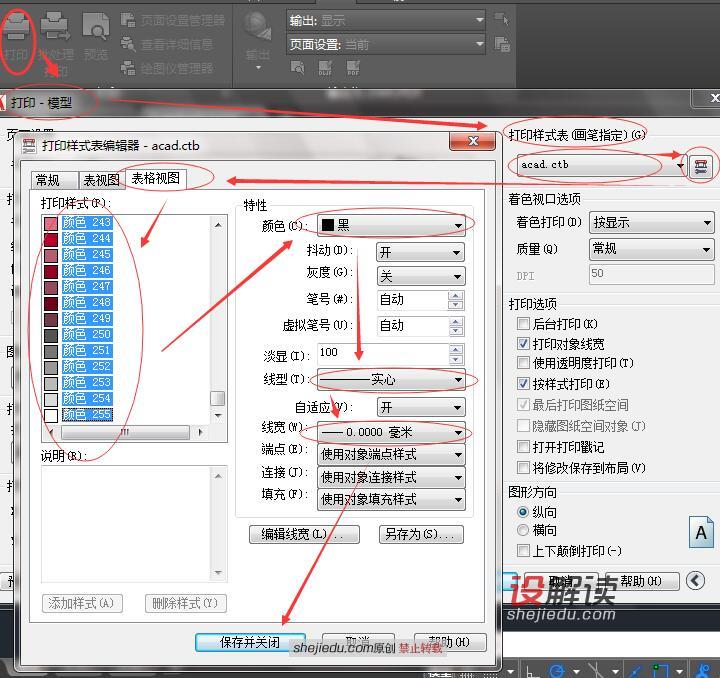Open the 抖动 dropdown set to 开
This screenshot has height=678, width=720.
[421, 252]
